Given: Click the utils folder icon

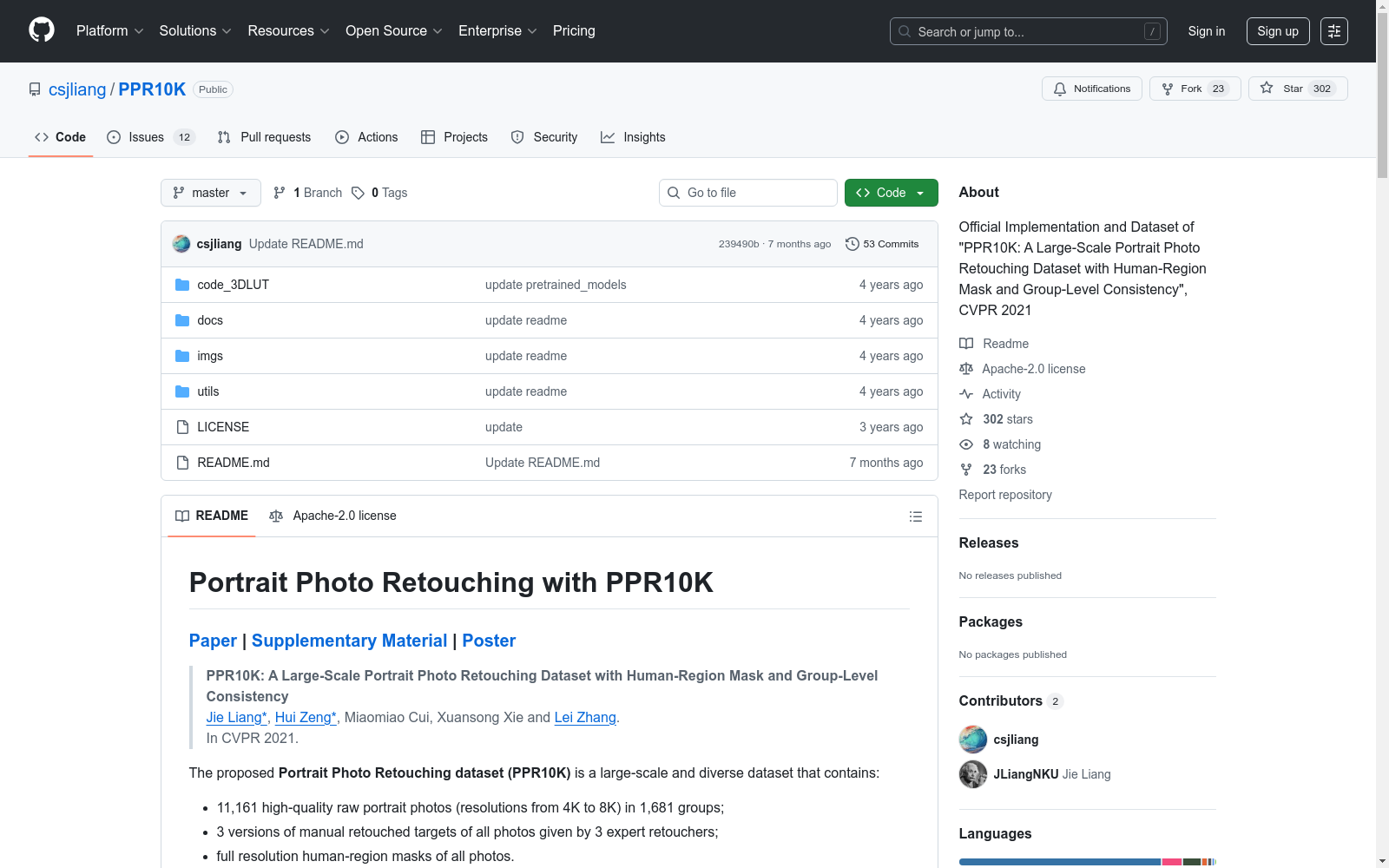Looking at the screenshot, I should [182, 391].
